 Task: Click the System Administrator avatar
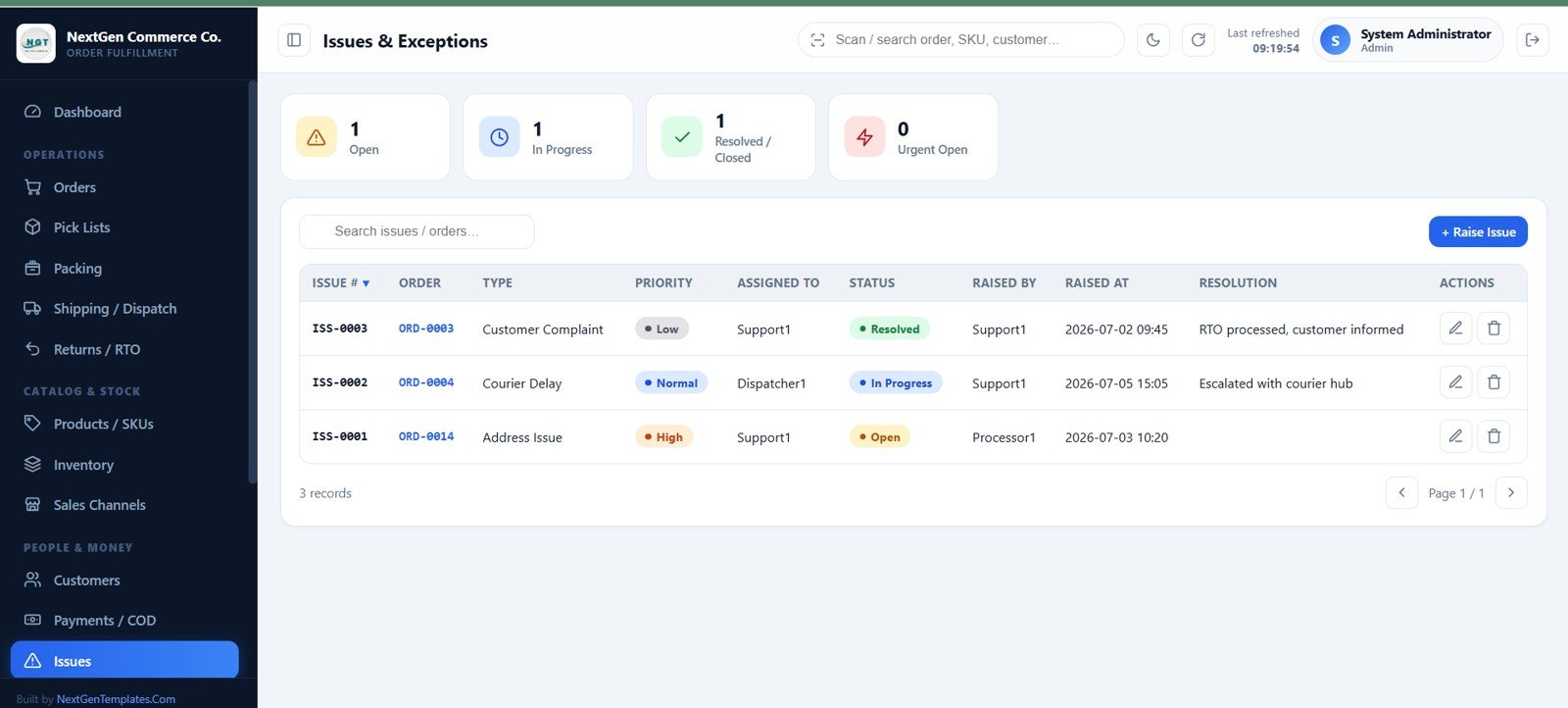coord(1335,40)
